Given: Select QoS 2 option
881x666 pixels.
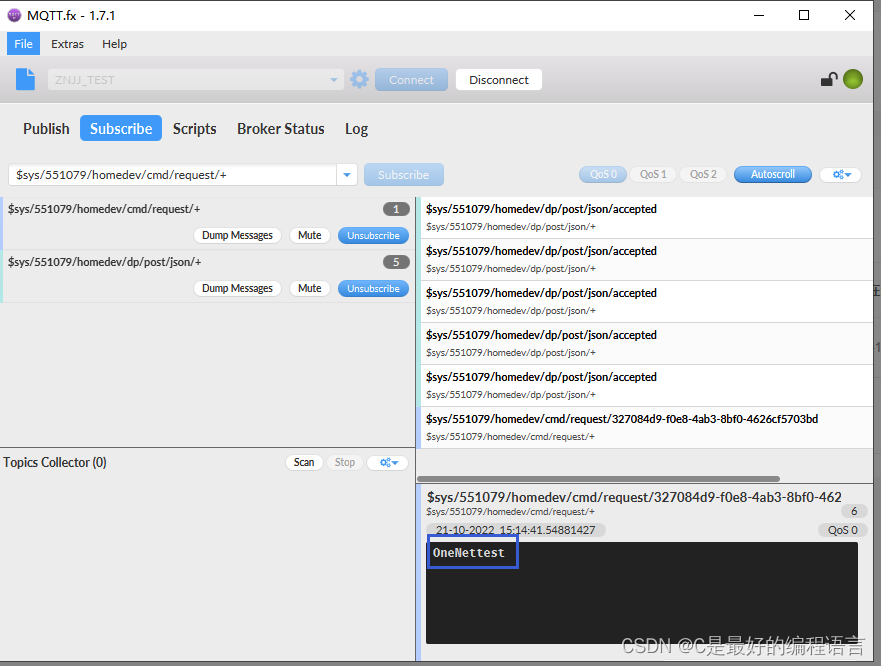Looking at the screenshot, I should point(703,174).
